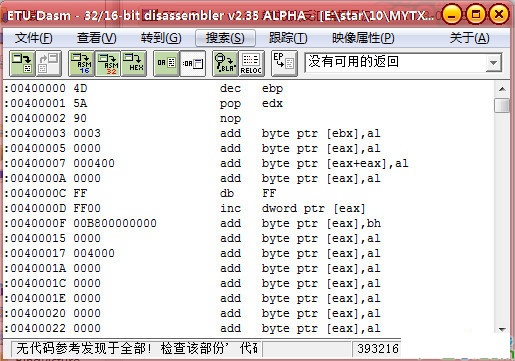Click the grayed-out return jump toolbar icon

(48, 63)
